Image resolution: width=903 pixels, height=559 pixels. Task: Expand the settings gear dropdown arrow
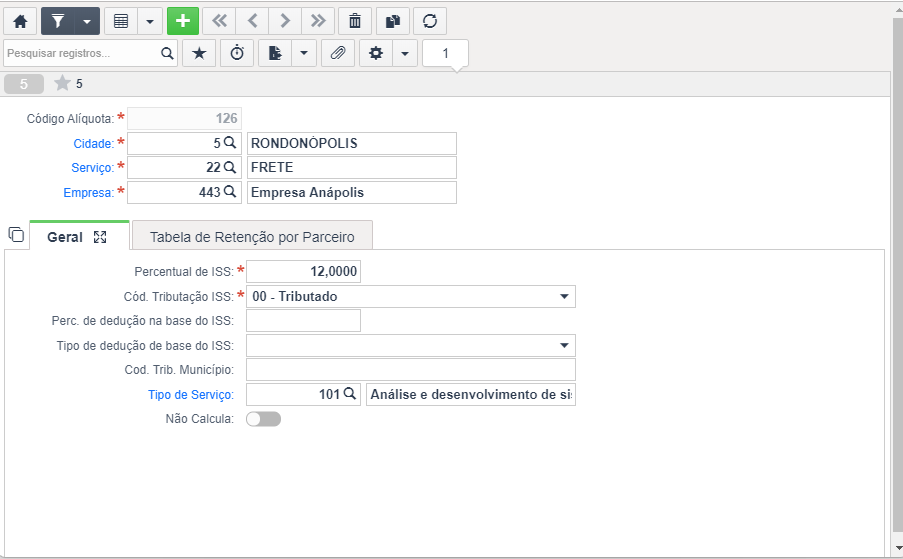click(405, 54)
